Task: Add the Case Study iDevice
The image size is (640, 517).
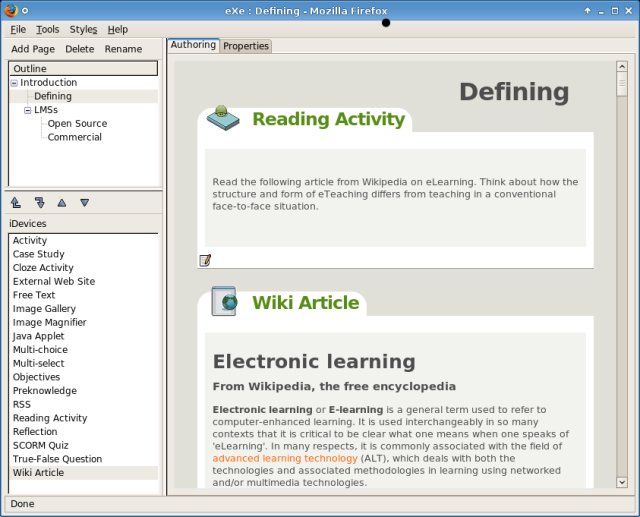Action: tap(83, 254)
